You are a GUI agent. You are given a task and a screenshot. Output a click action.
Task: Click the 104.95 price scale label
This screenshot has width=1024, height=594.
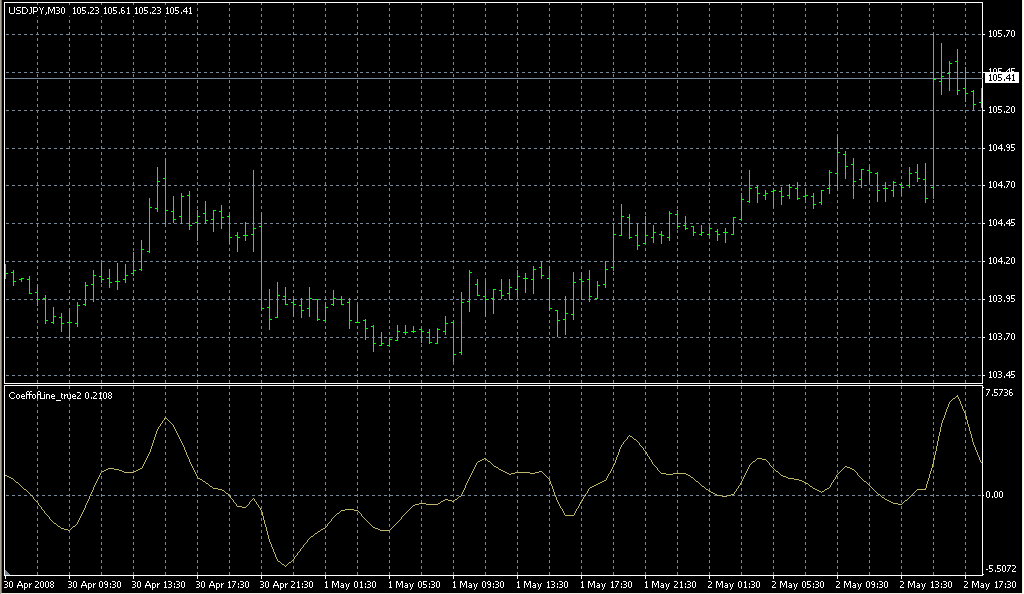tap(1001, 148)
